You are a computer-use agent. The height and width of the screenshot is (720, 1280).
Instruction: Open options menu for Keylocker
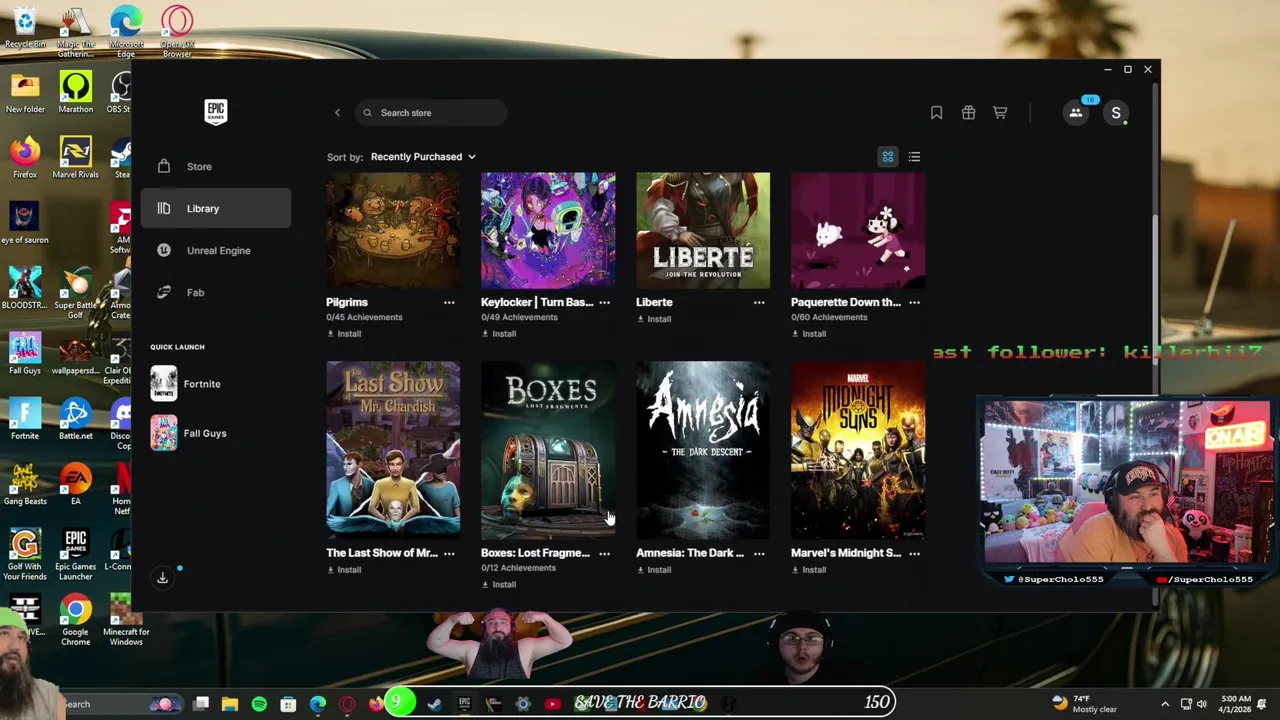coord(604,302)
